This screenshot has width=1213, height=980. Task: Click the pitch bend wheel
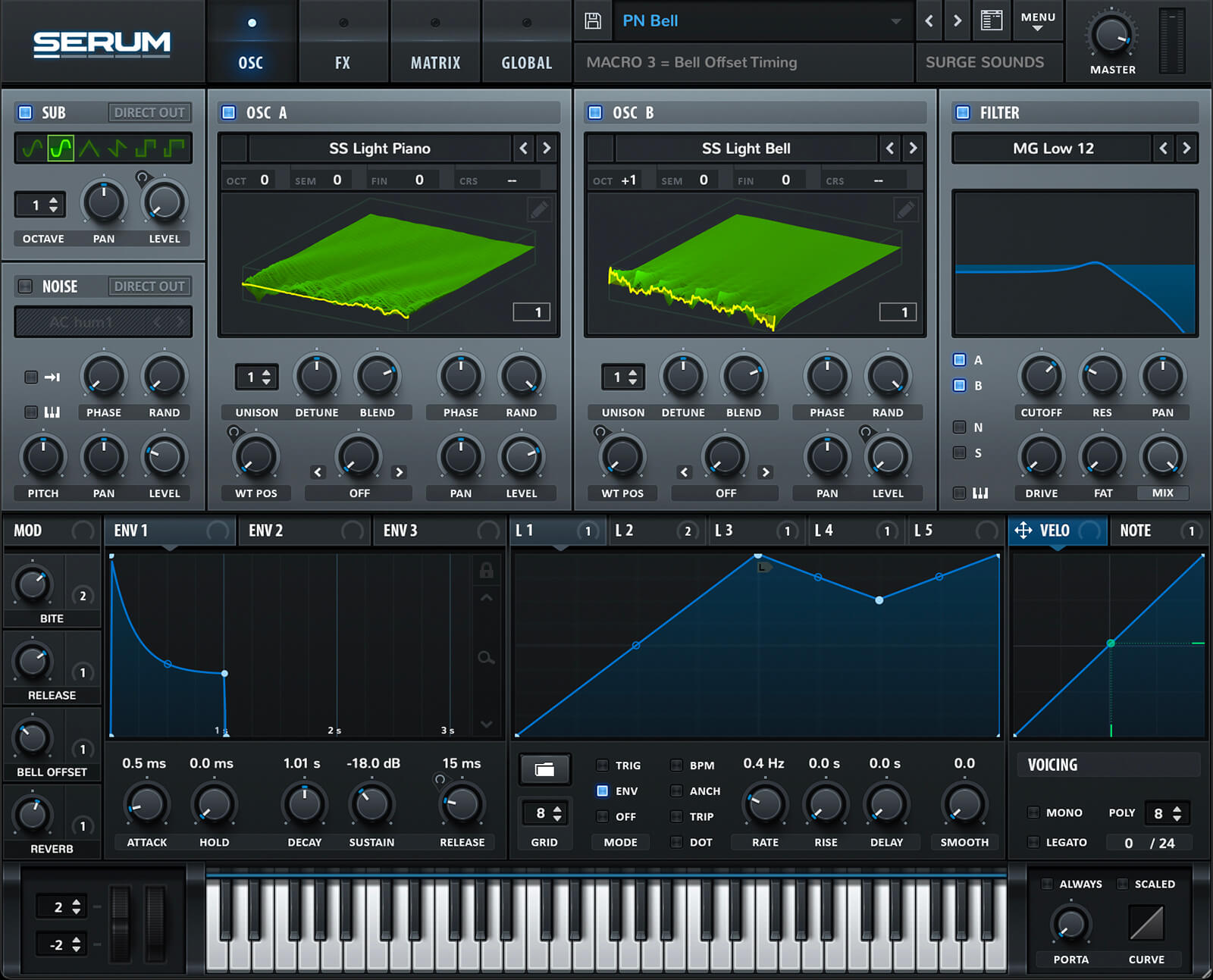121,925
